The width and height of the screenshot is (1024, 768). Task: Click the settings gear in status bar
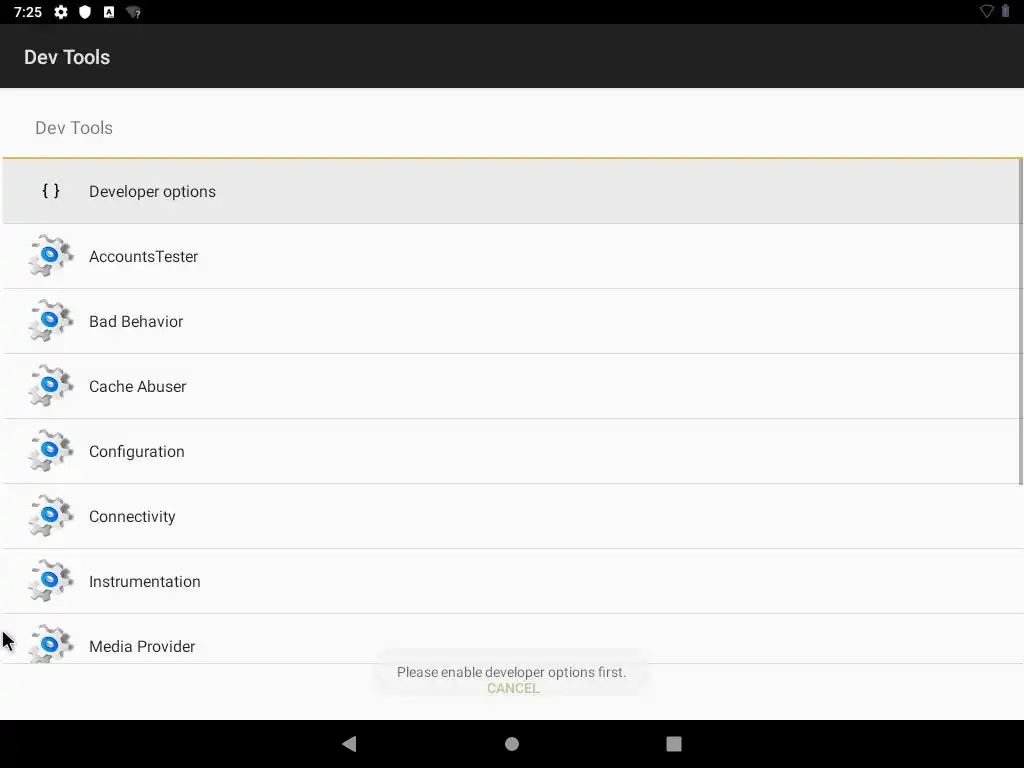point(61,12)
